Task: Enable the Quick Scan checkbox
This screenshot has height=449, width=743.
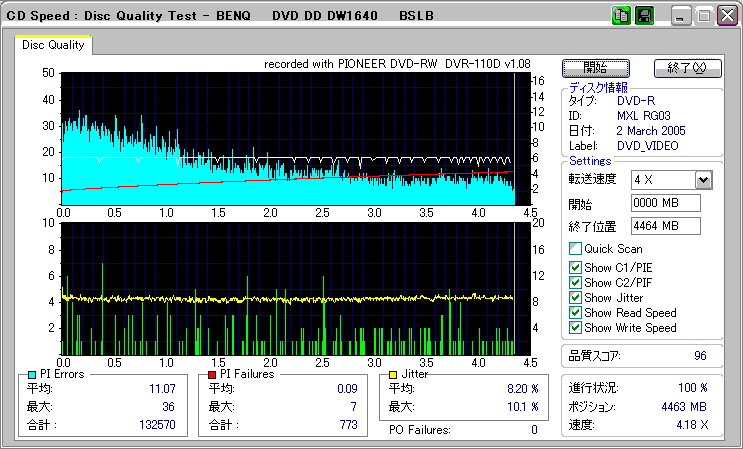Action: pos(575,249)
